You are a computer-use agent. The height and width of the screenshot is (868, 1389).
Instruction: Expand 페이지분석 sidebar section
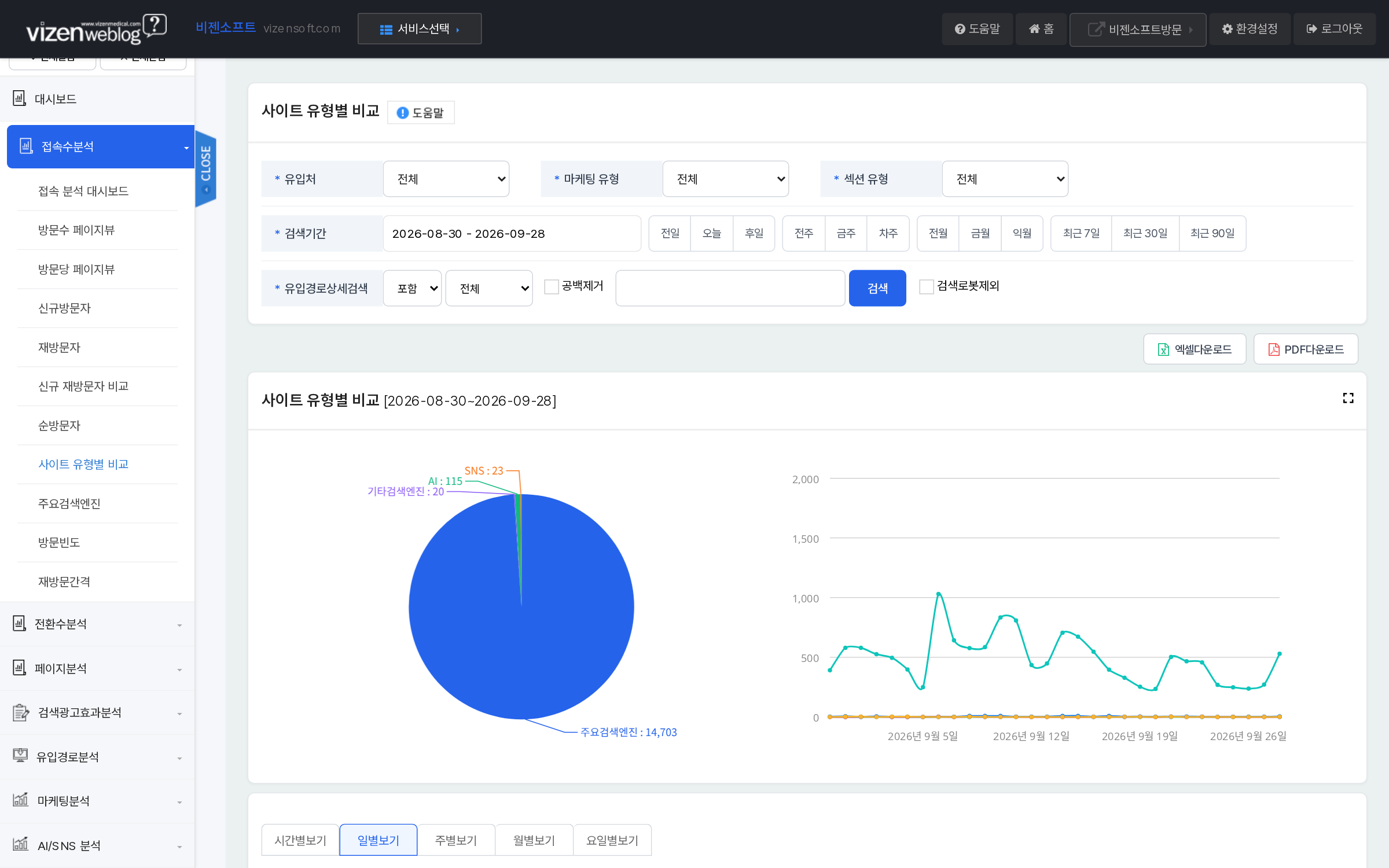point(97,668)
